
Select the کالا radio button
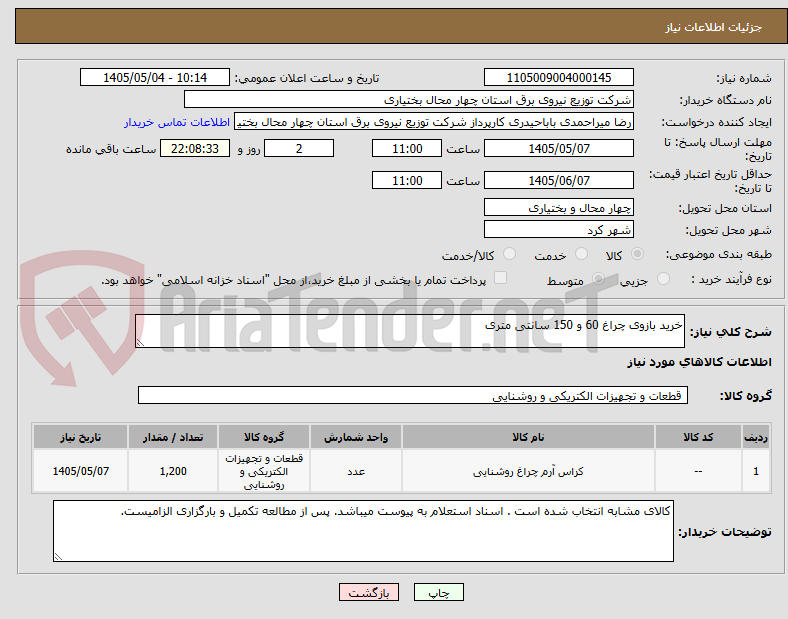[x=637, y=254]
